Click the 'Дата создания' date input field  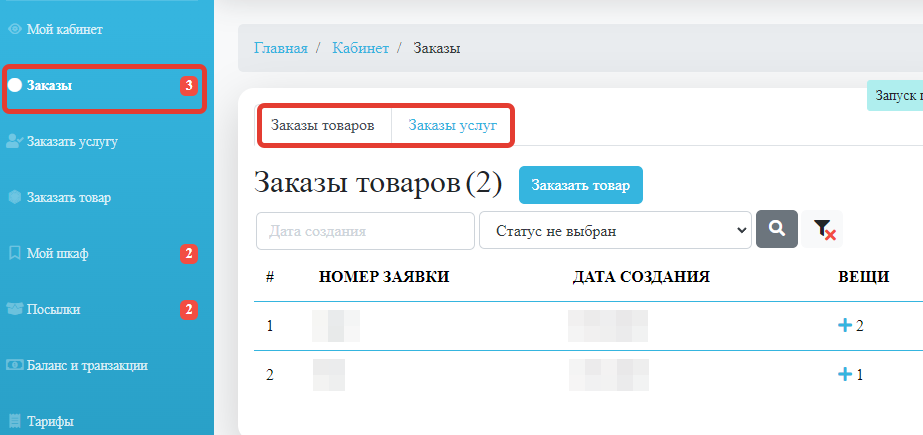pyautogui.click(x=365, y=230)
